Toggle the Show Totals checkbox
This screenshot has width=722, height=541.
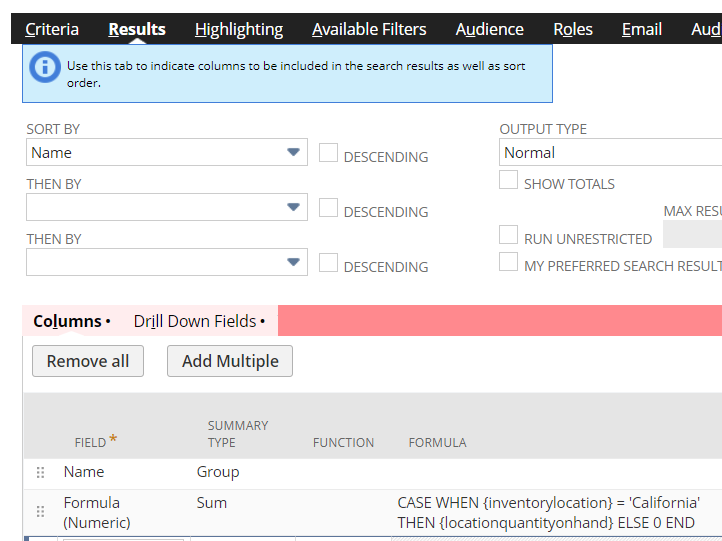(x=509, y=180)
